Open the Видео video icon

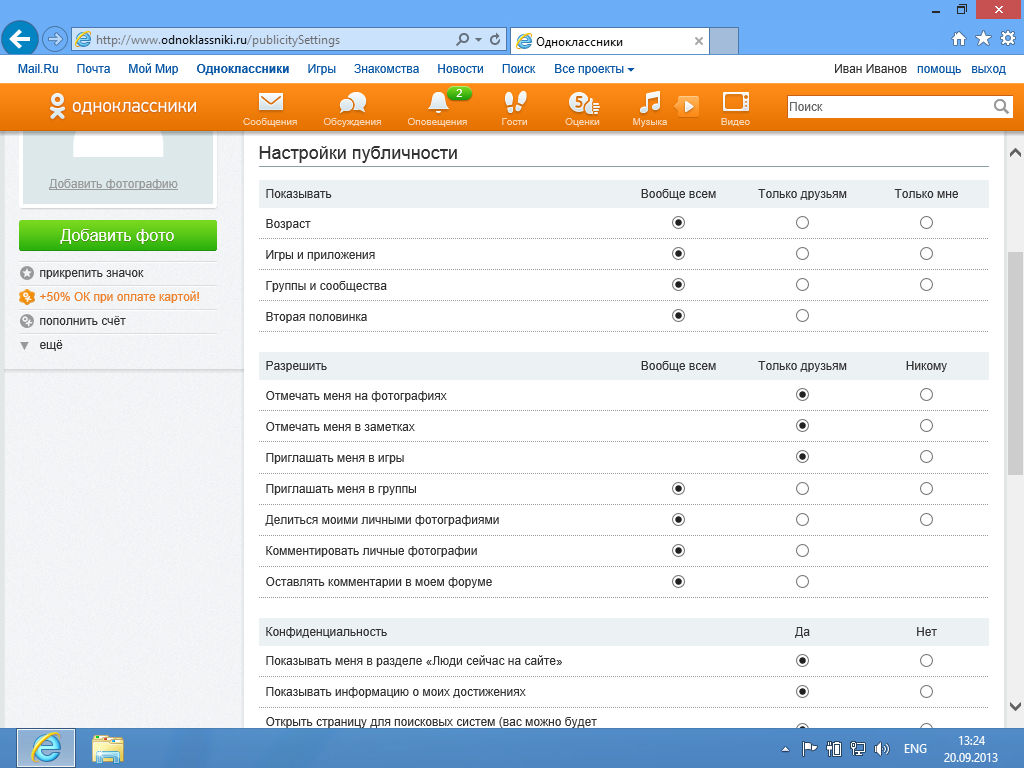pos(735,108)
